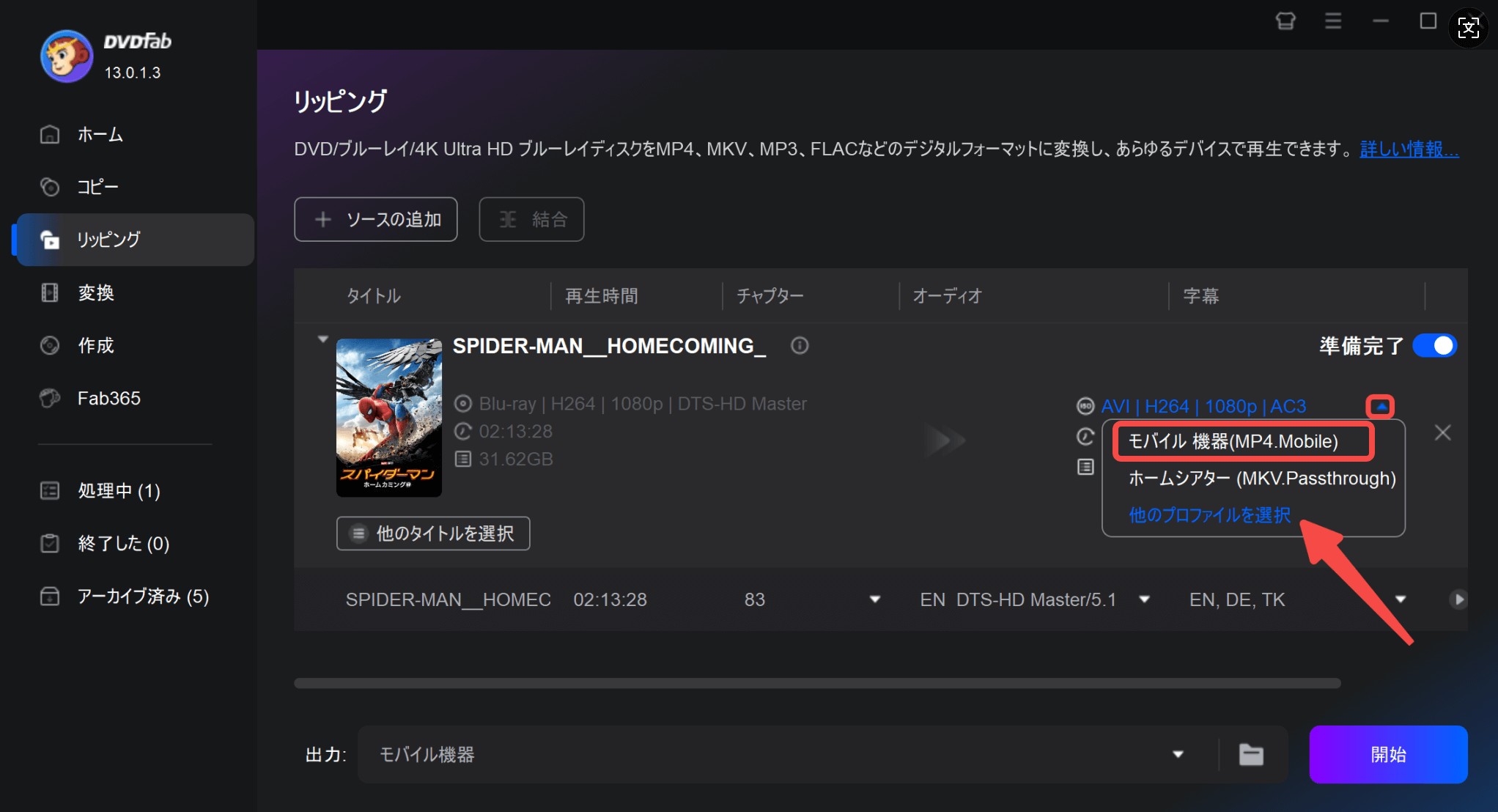Maximize the DVDFab window
Viewport: 1498px width, 812px height.
coord(1428,21)
